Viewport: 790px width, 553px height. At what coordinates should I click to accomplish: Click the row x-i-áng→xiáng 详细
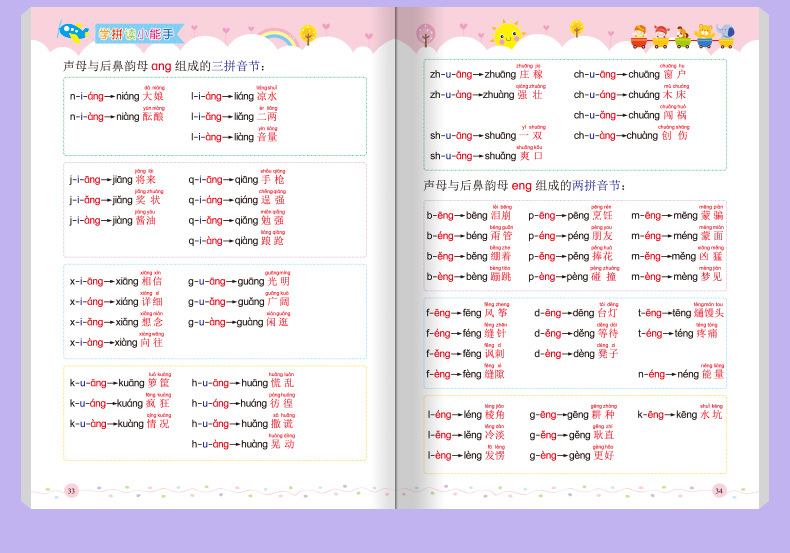116,300
